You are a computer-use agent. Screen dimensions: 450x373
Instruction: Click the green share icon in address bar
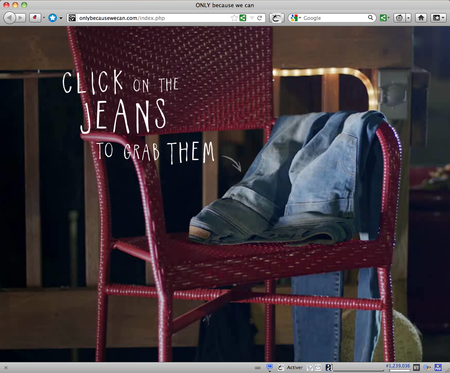(243, 18)
